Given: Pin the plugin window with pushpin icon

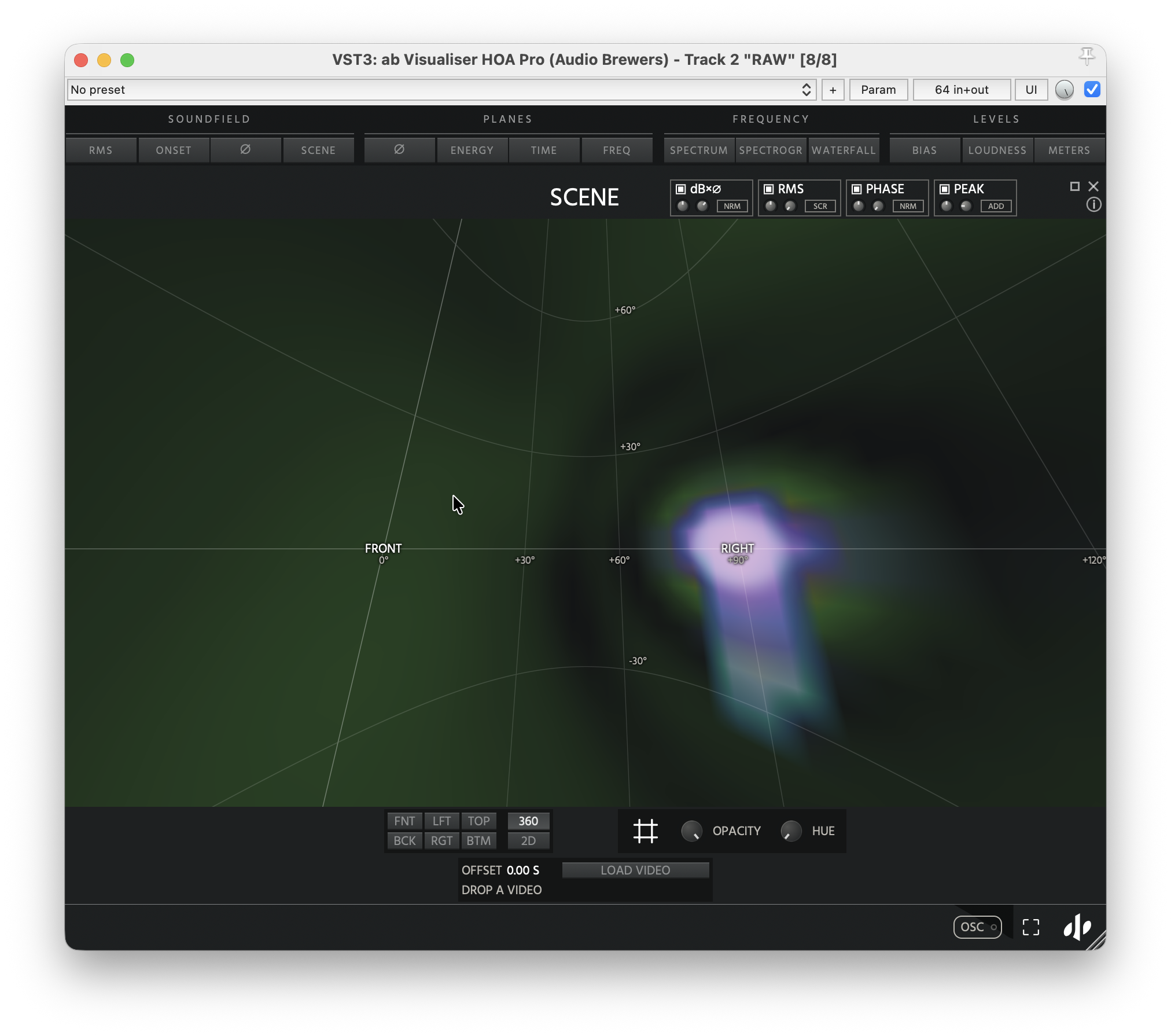Looking at the screenshot, I should point(1087,56).
